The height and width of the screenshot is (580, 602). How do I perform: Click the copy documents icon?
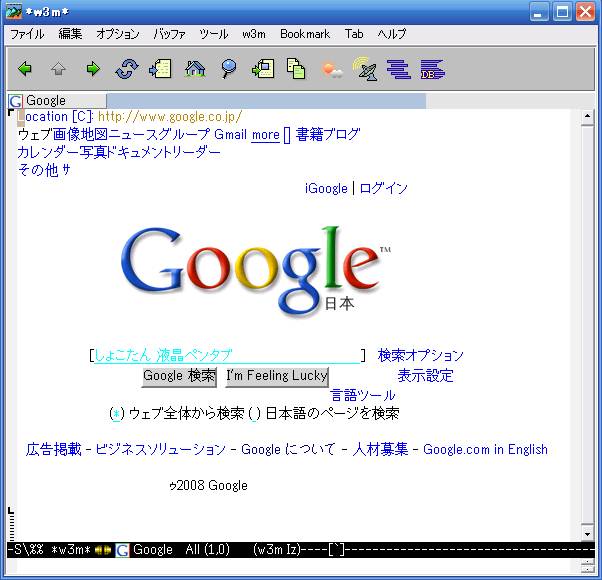pos(296,69)
